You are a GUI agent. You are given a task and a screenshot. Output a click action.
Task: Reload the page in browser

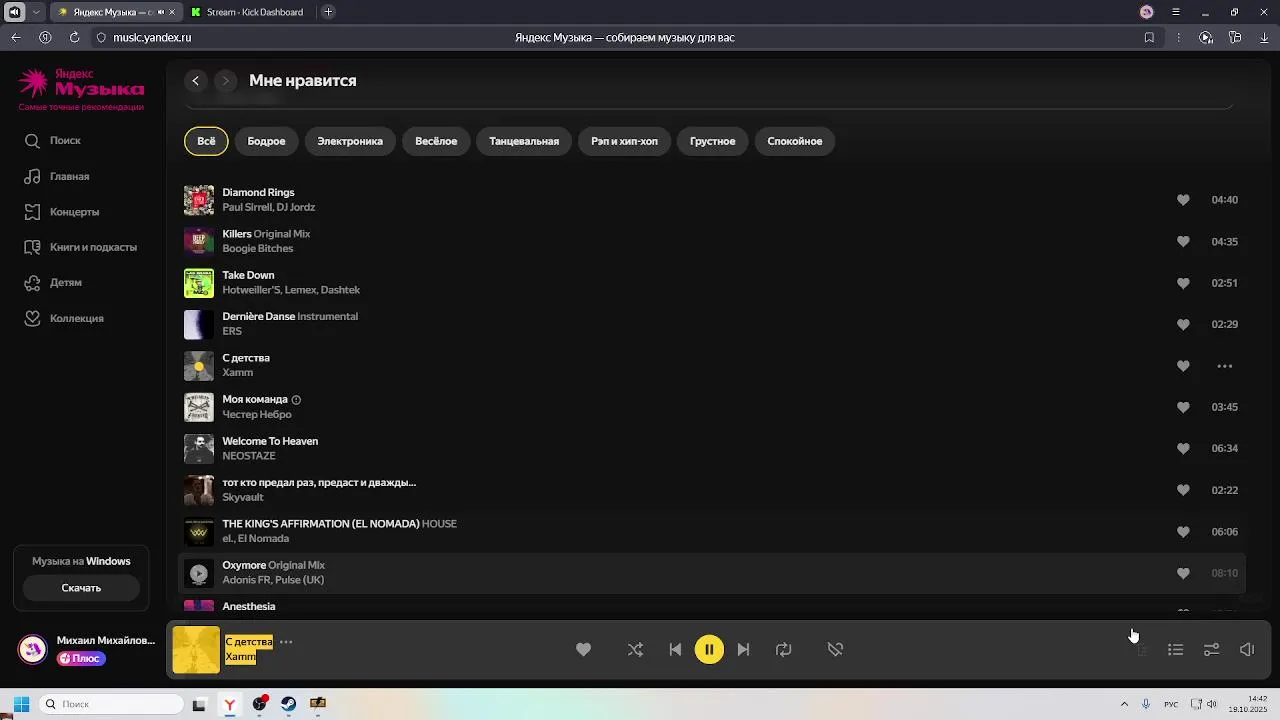point(74,37)
